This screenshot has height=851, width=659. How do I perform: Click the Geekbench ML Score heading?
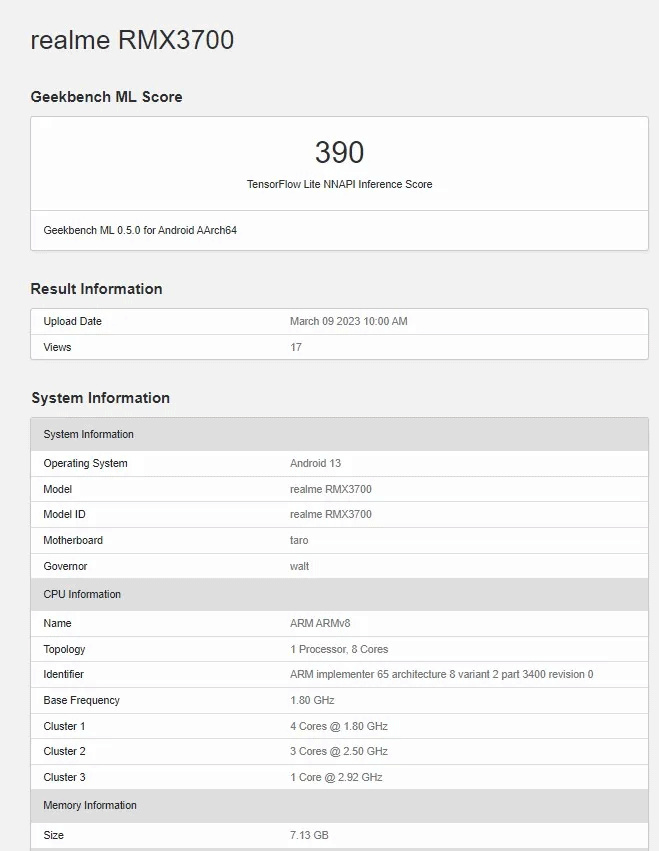pos(106,97)
